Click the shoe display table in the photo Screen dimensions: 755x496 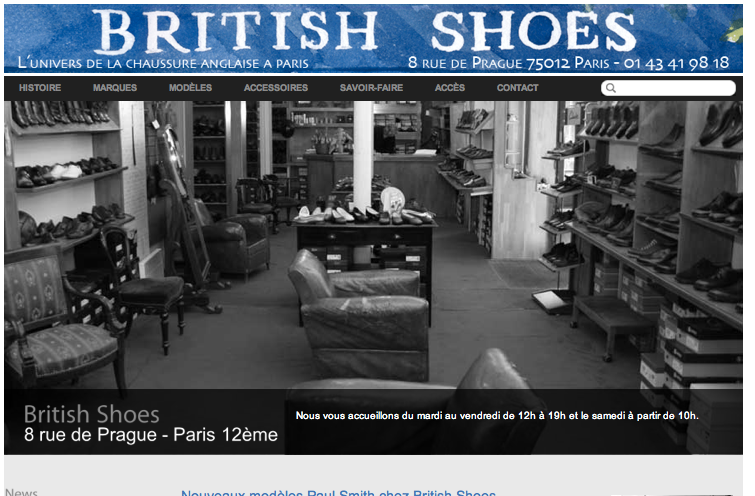point(366,243)
